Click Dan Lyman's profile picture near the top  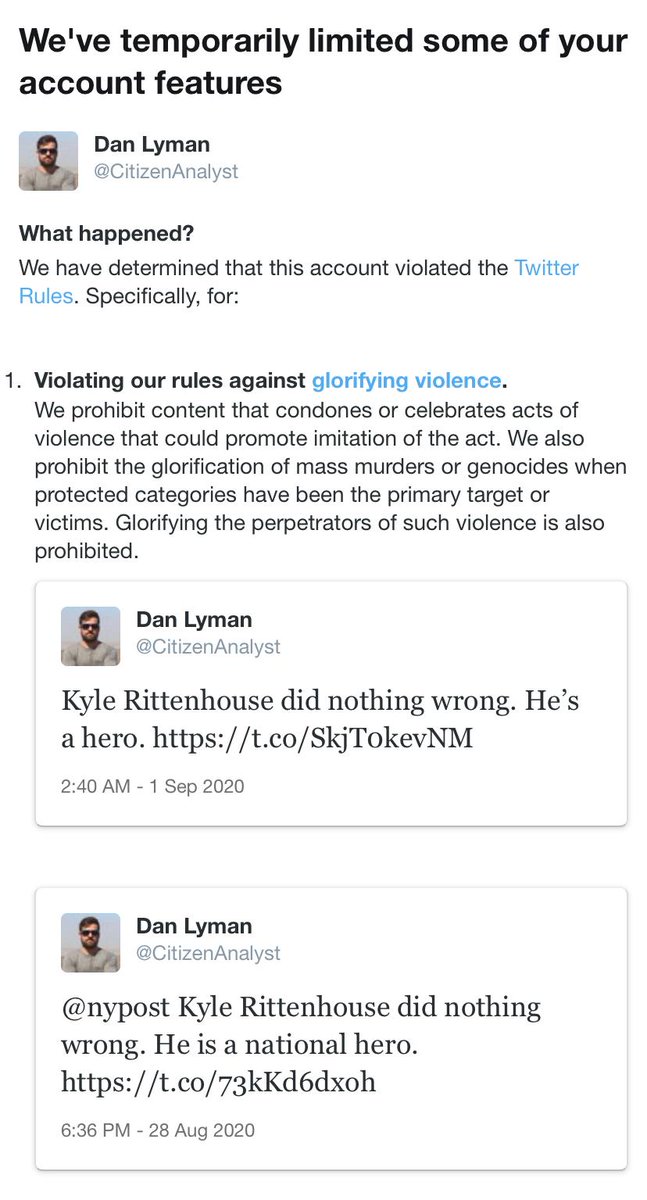(x=48, y=159)
